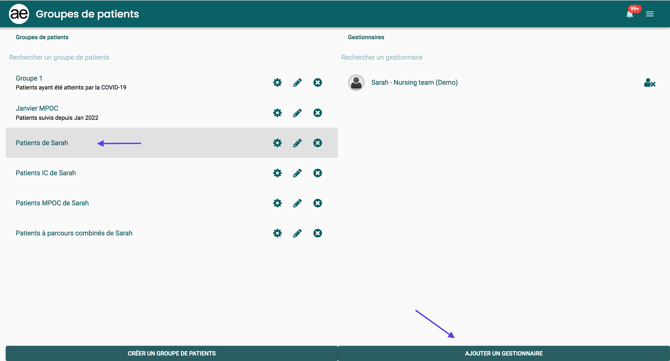Remove manager Sarah - Nursing team

[649, 83]
